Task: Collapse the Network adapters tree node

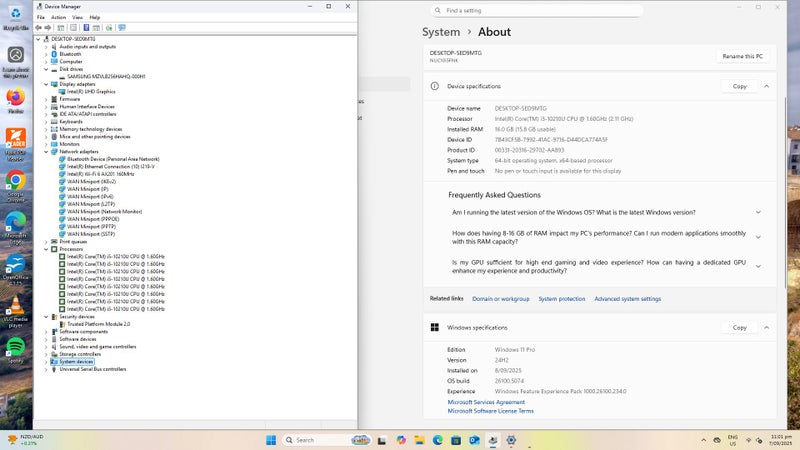Action: [x=46, y=151]
